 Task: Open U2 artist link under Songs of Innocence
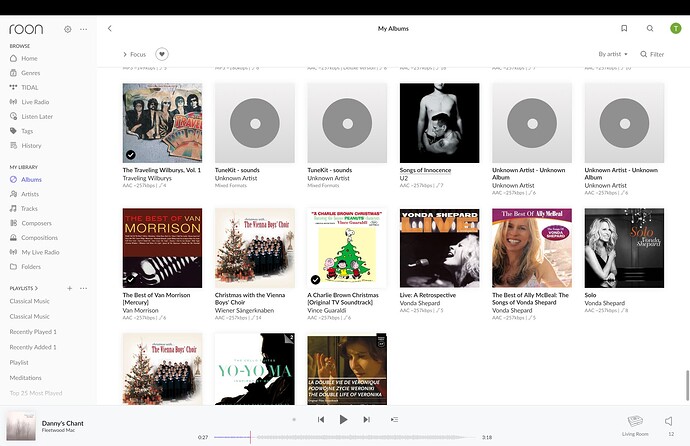[404, 178]
